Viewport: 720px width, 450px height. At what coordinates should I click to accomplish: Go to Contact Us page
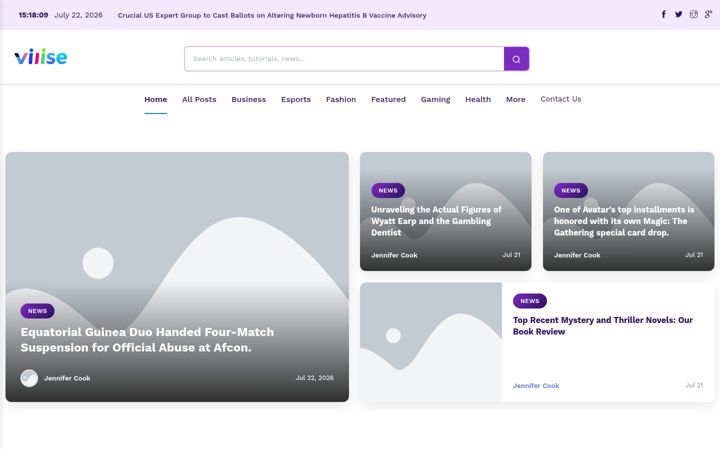click(561, 99)
